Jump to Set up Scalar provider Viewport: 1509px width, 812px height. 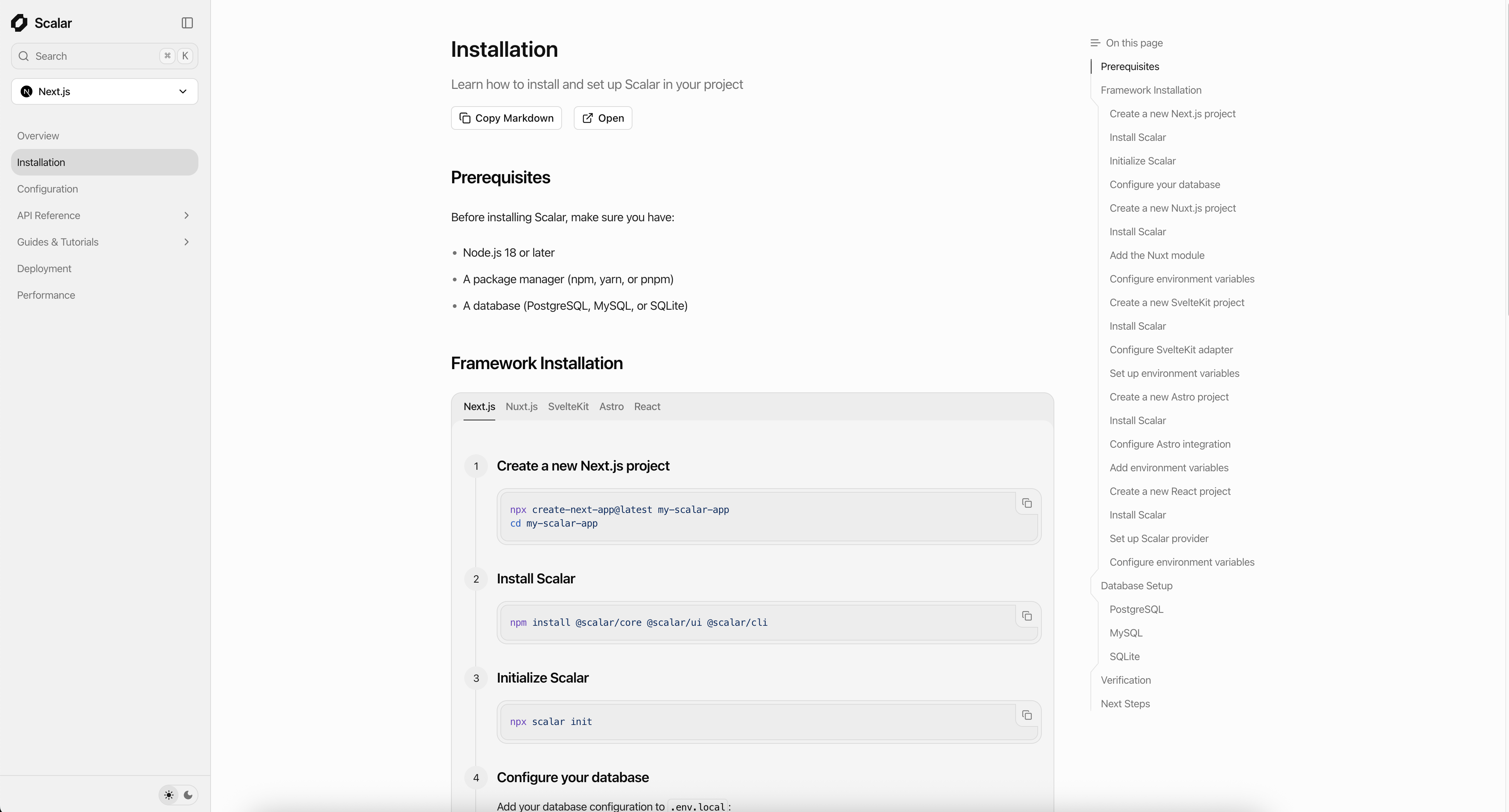(1159, 538)
